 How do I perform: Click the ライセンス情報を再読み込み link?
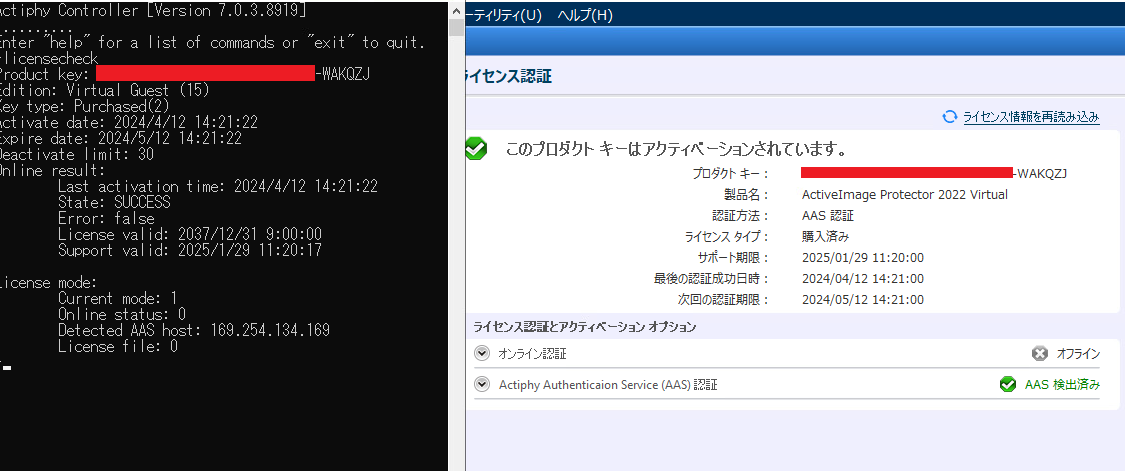[1031, 117]
